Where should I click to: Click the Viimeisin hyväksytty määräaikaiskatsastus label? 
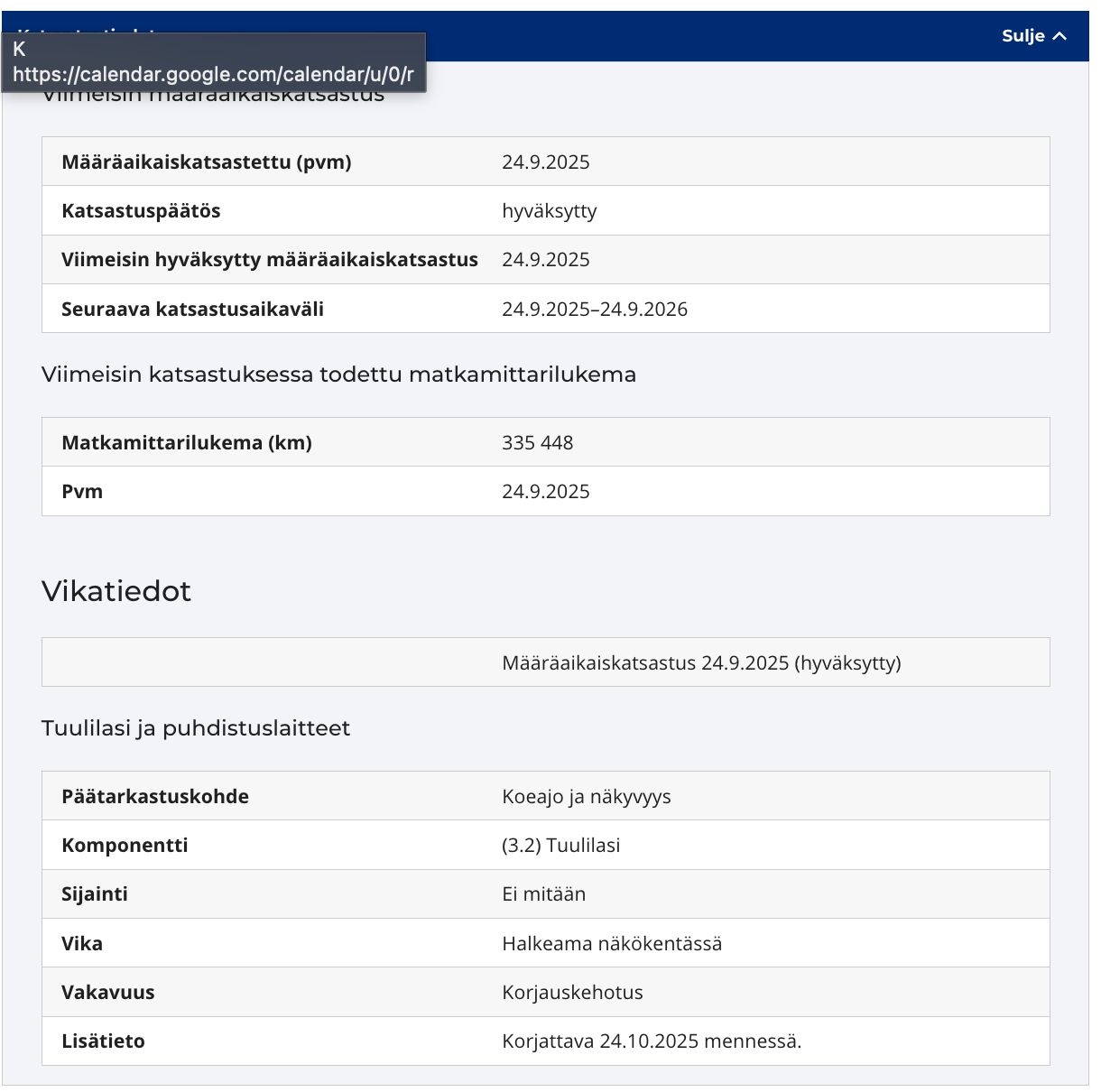(x=270, y=260)
